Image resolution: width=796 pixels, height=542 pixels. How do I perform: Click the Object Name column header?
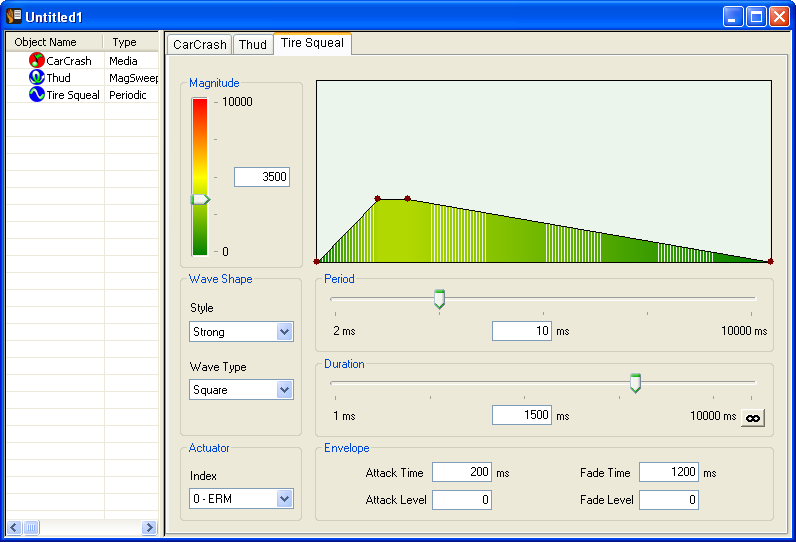coord(54,42)
